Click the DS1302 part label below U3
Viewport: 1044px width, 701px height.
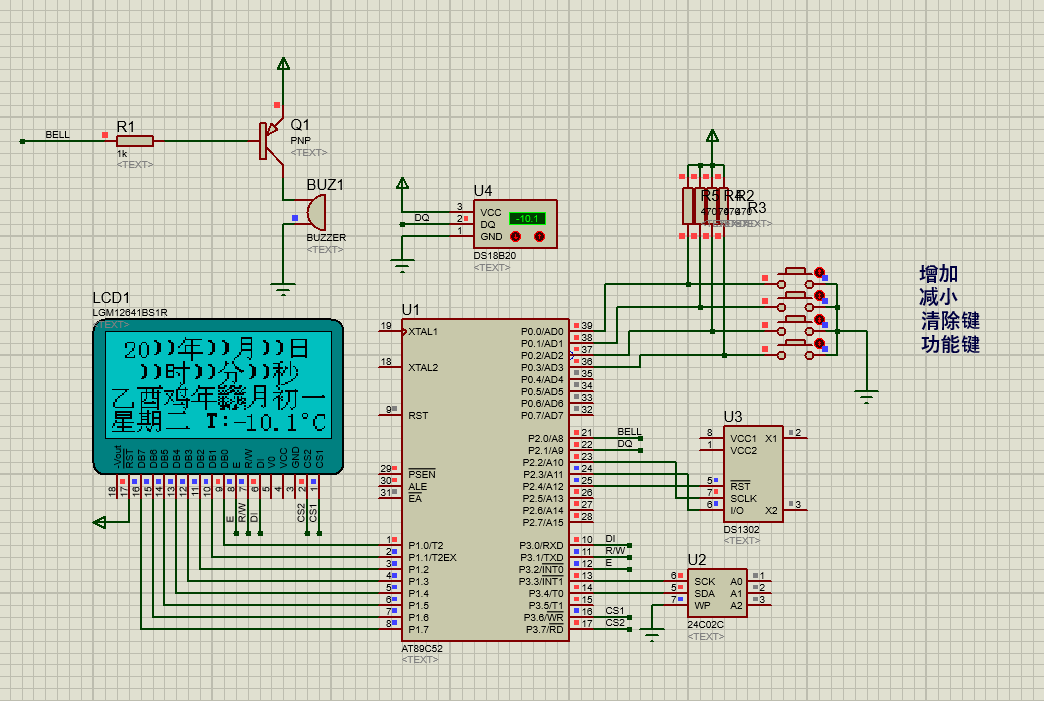click(x=741, y=529)
